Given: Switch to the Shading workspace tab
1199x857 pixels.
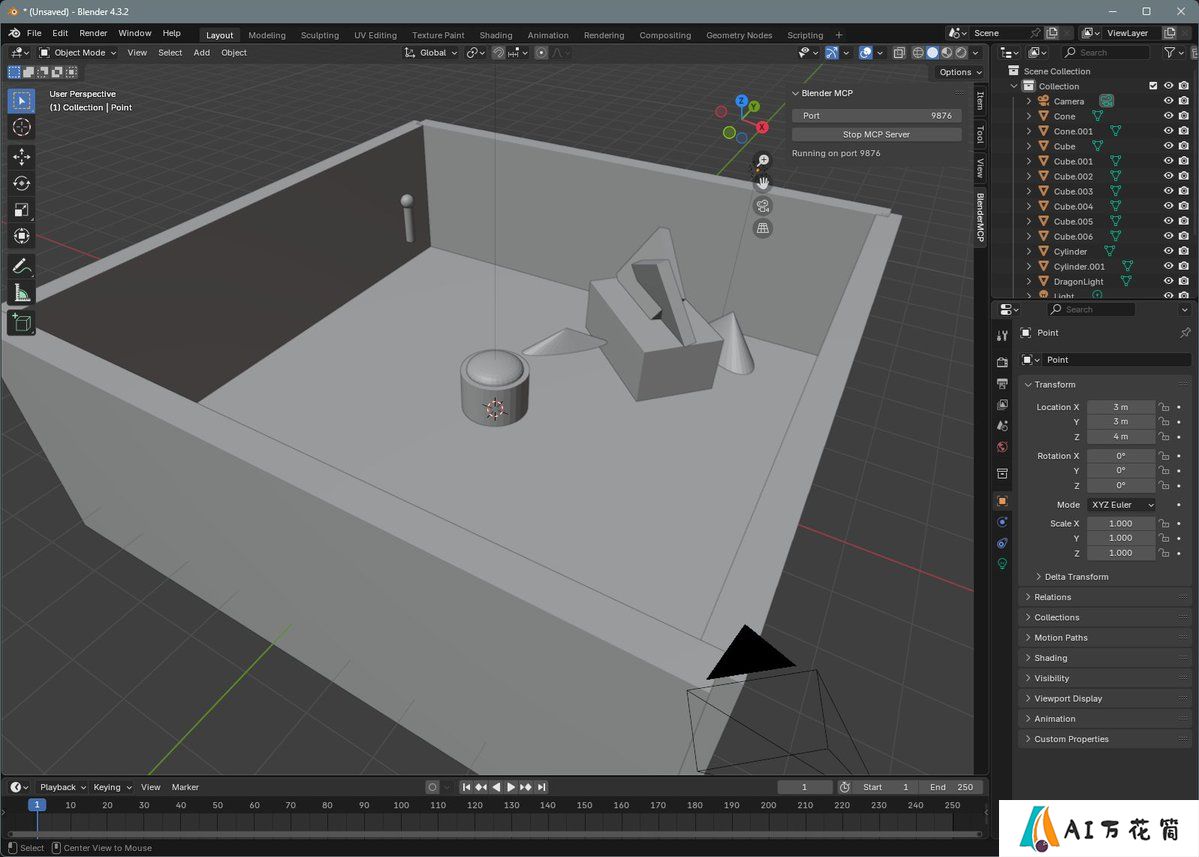Looking at the screenshot, I should [x=496, y=35].
